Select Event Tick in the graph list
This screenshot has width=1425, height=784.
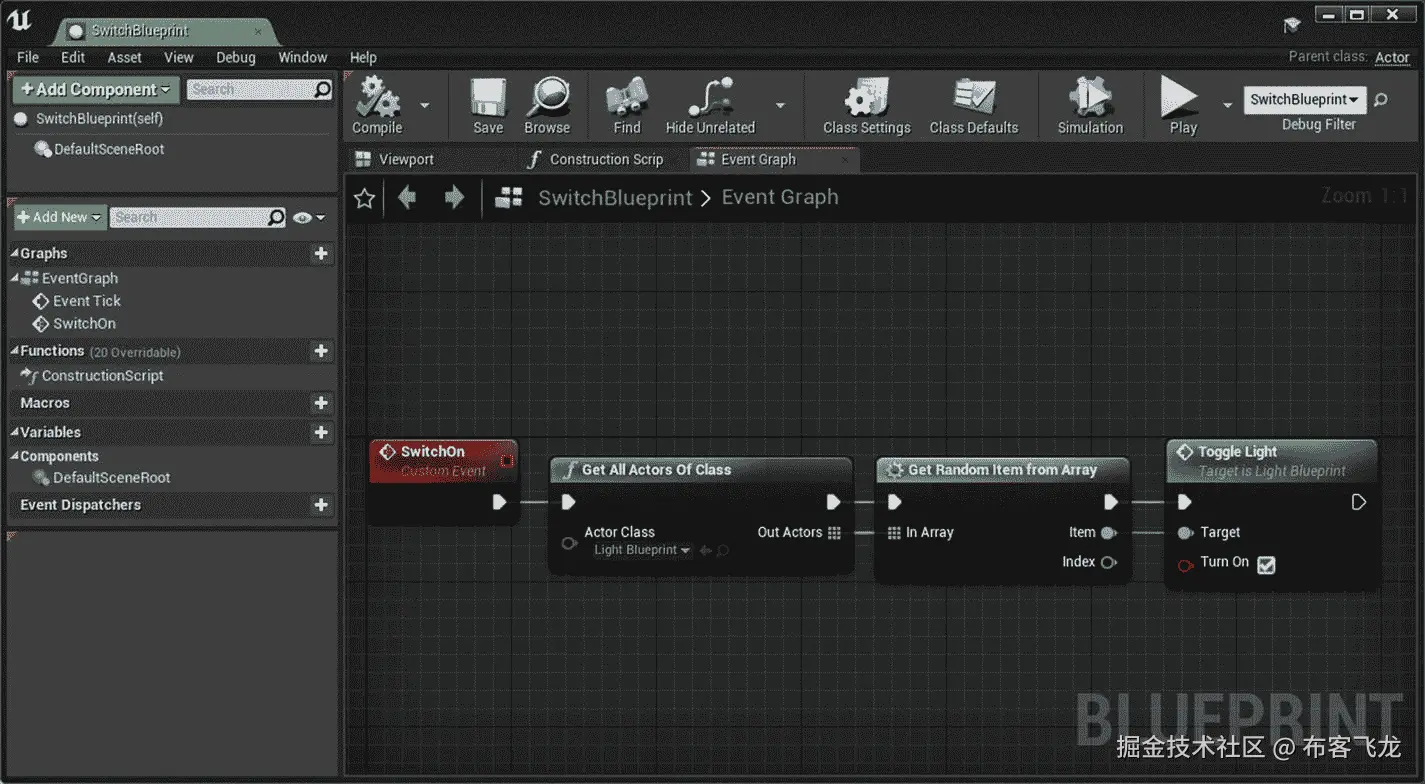[87, 301]
